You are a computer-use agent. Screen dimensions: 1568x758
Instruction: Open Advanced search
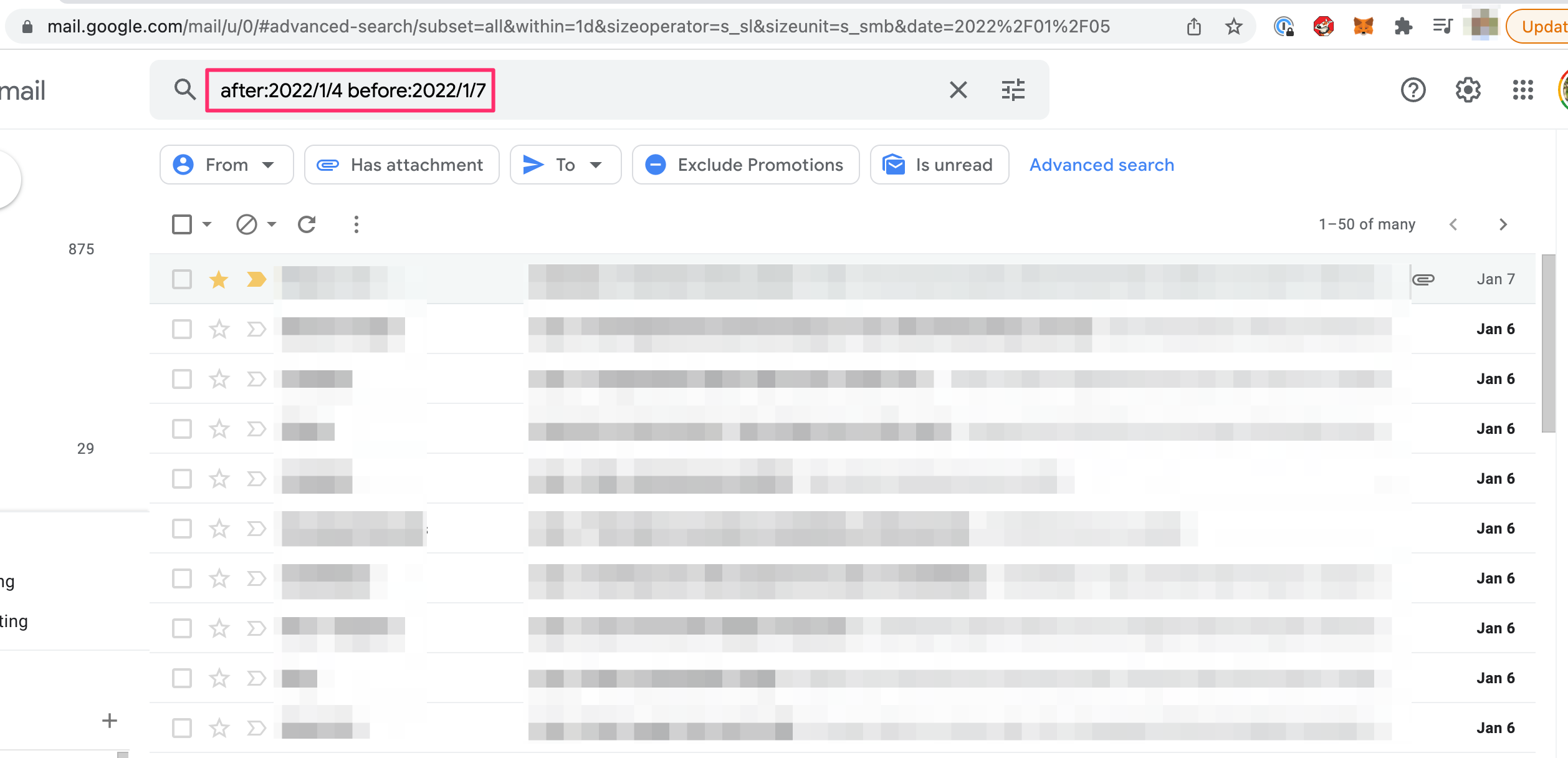pyautogui.click(x=1101, y=165)
